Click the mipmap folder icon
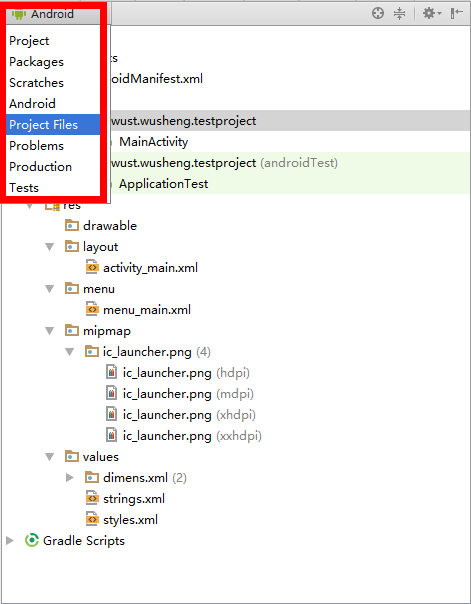Viewport: 471px width, 604px height. pyautogui.click(x=72, y=330)
